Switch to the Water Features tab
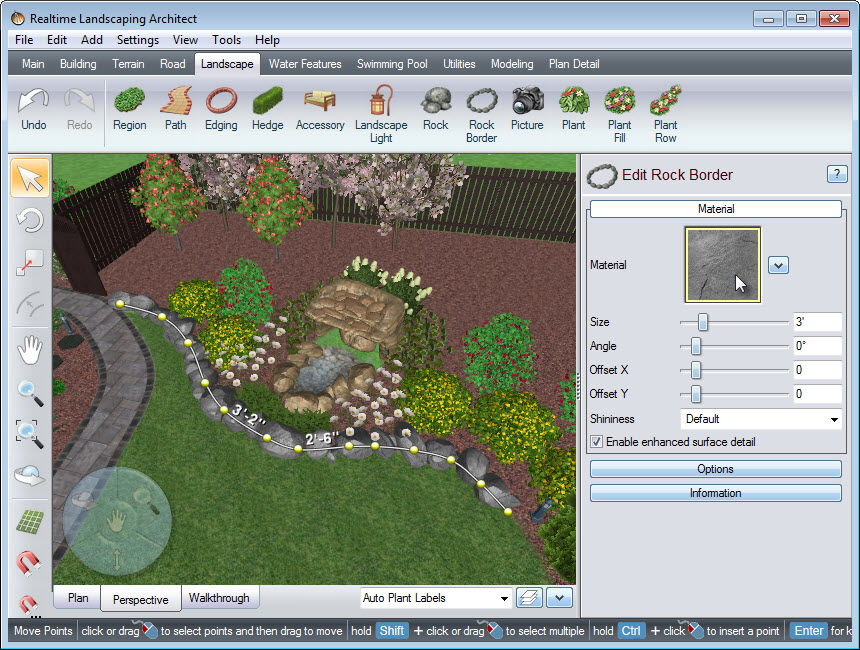860x650 pixels. pyautogui.click(x=305, y=64)
